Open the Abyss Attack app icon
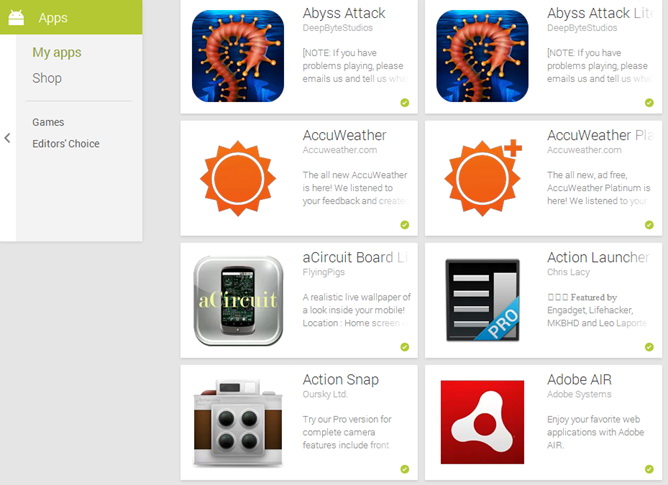This screenshot has width=668, height=485. [238, 56]
